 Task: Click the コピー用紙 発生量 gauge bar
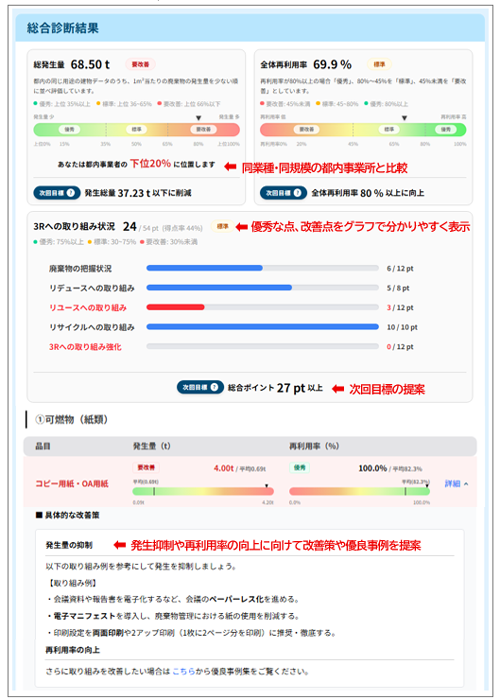tap(203, 492)
